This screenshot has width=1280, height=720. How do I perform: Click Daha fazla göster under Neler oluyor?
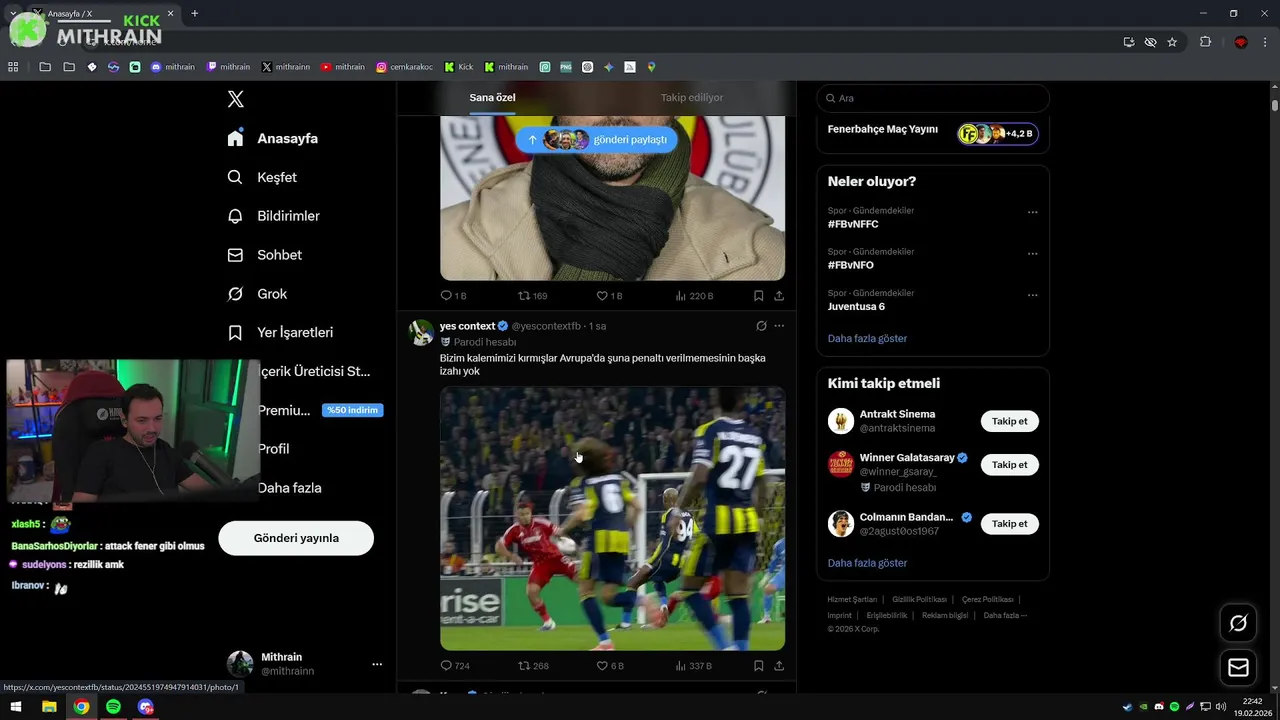tap(867, 339)
